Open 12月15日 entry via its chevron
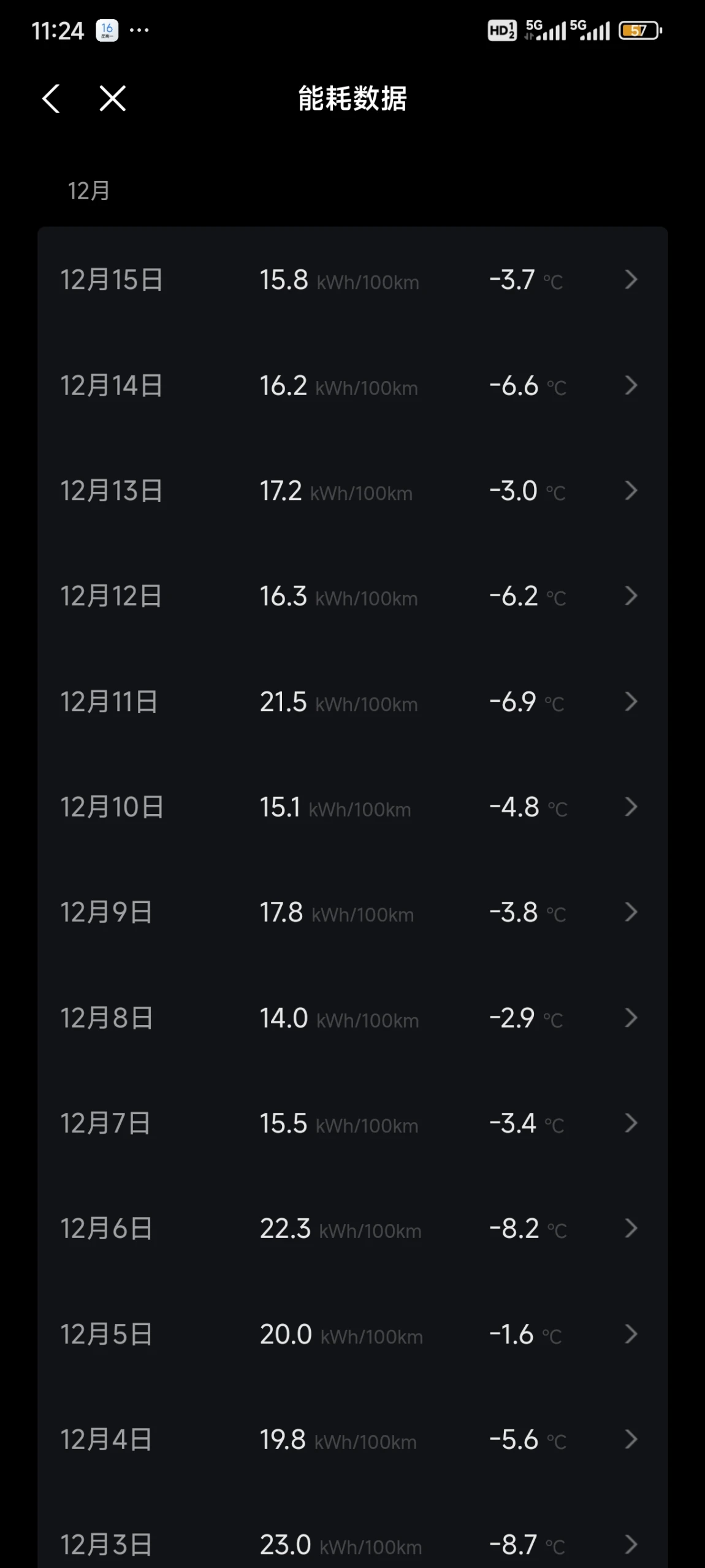 [631, 280]
